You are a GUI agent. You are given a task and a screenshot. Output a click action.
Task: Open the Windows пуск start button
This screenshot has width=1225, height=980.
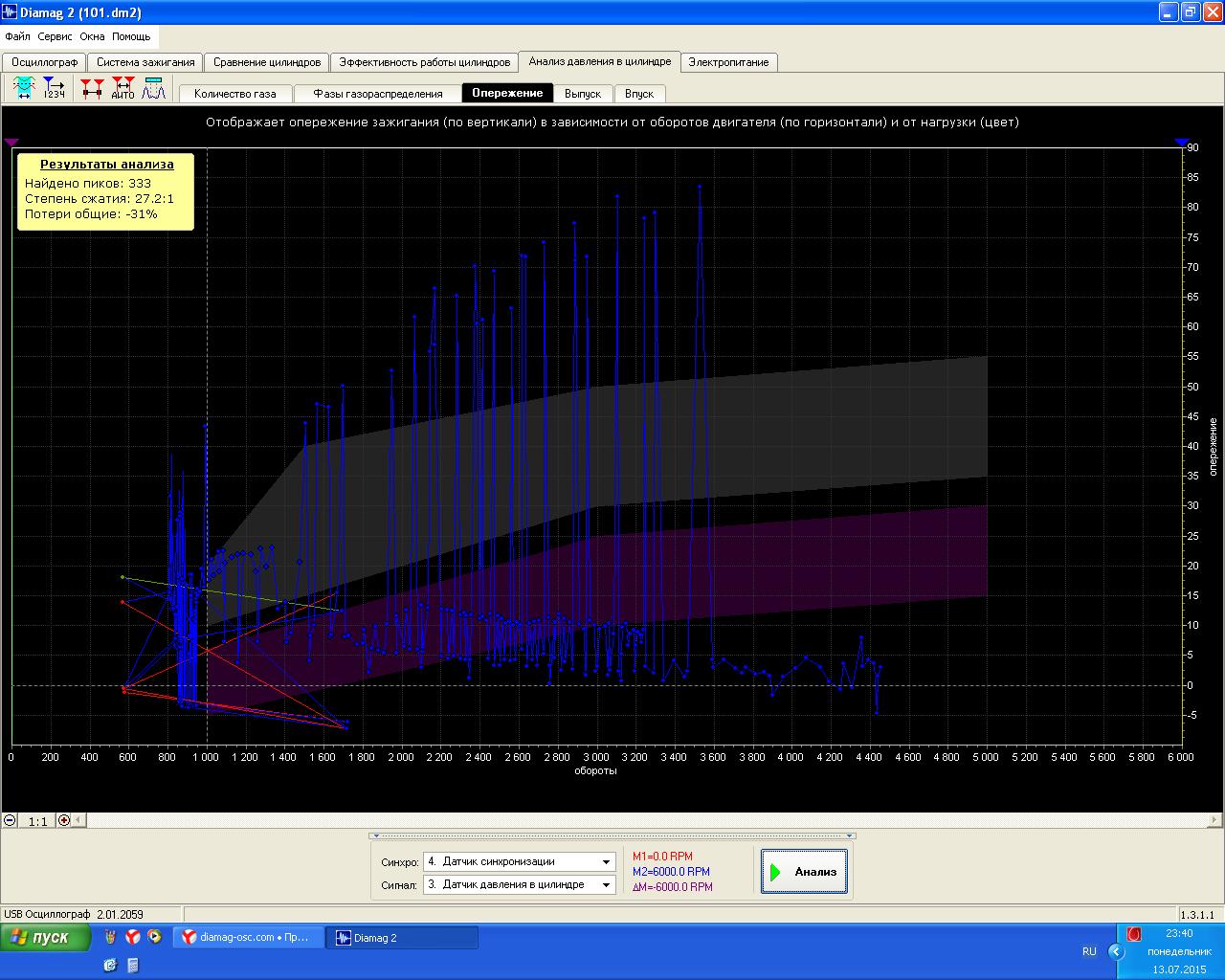tap(46, 938)
